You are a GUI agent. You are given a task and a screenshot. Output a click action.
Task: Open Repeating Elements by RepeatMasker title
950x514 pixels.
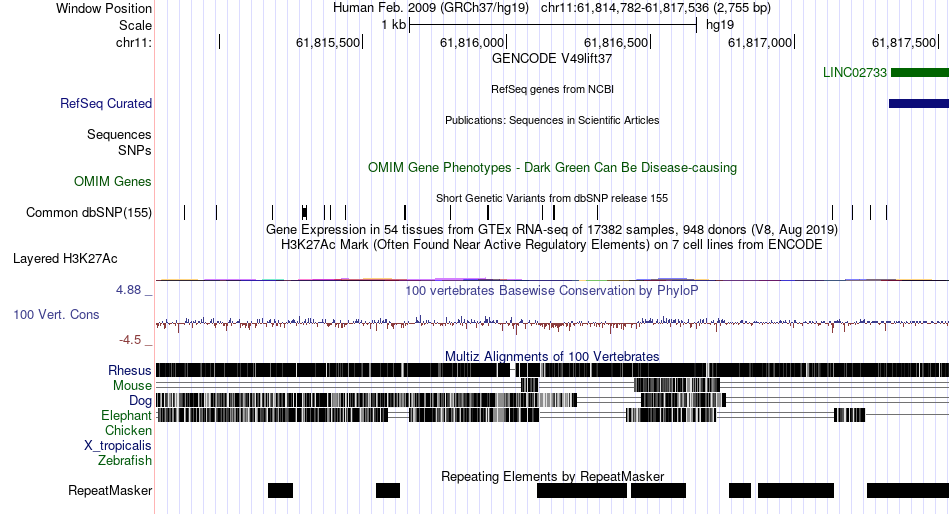(x=552, y=476)
